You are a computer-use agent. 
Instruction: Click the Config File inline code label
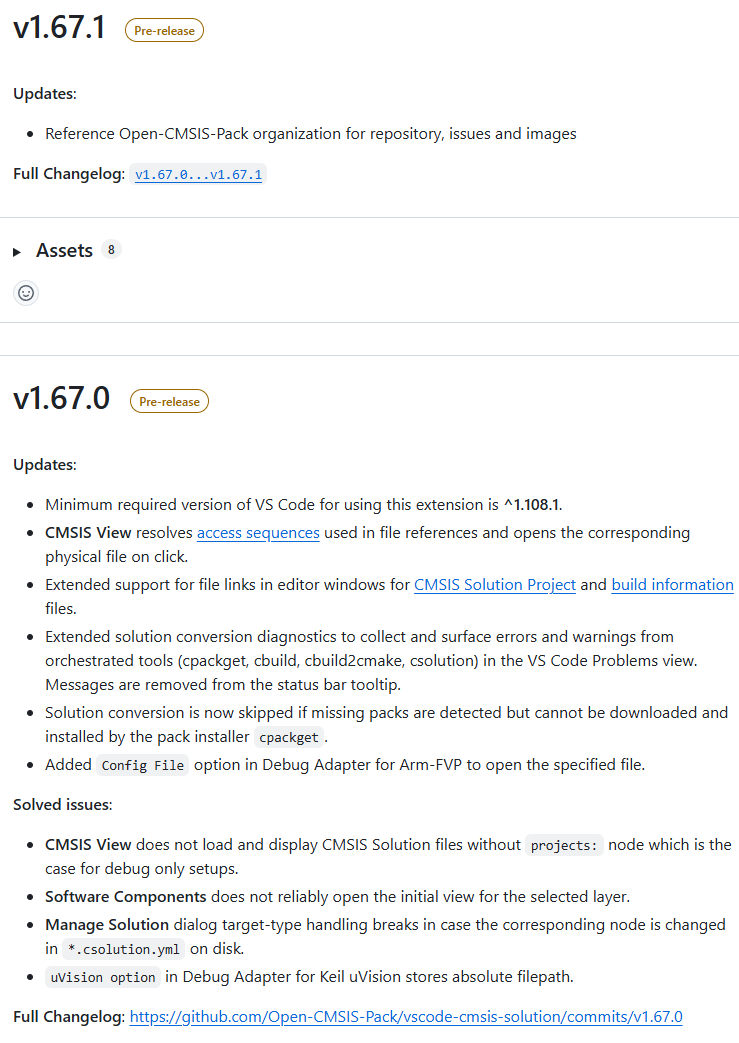pyautogui.click(x=141, y=765)
